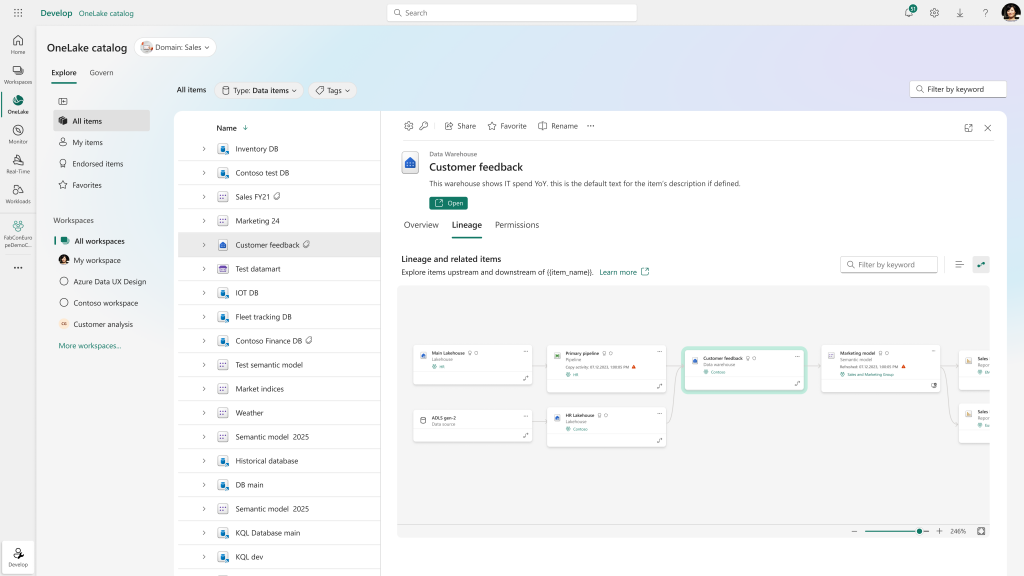Switch lineage to list view
Viewport: 1024px width, 576px height.
pos(959,265)
